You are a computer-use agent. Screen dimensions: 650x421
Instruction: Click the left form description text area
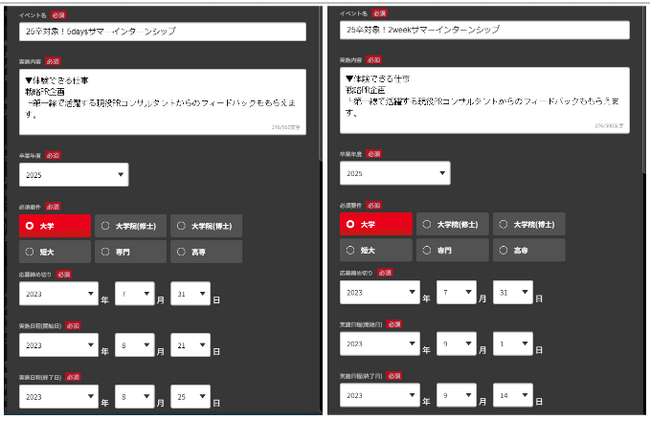coord(162,102)
